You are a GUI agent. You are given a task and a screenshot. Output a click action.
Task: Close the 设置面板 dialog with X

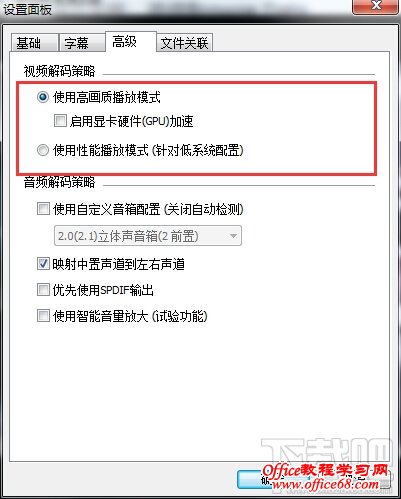(x=376, y=6)
